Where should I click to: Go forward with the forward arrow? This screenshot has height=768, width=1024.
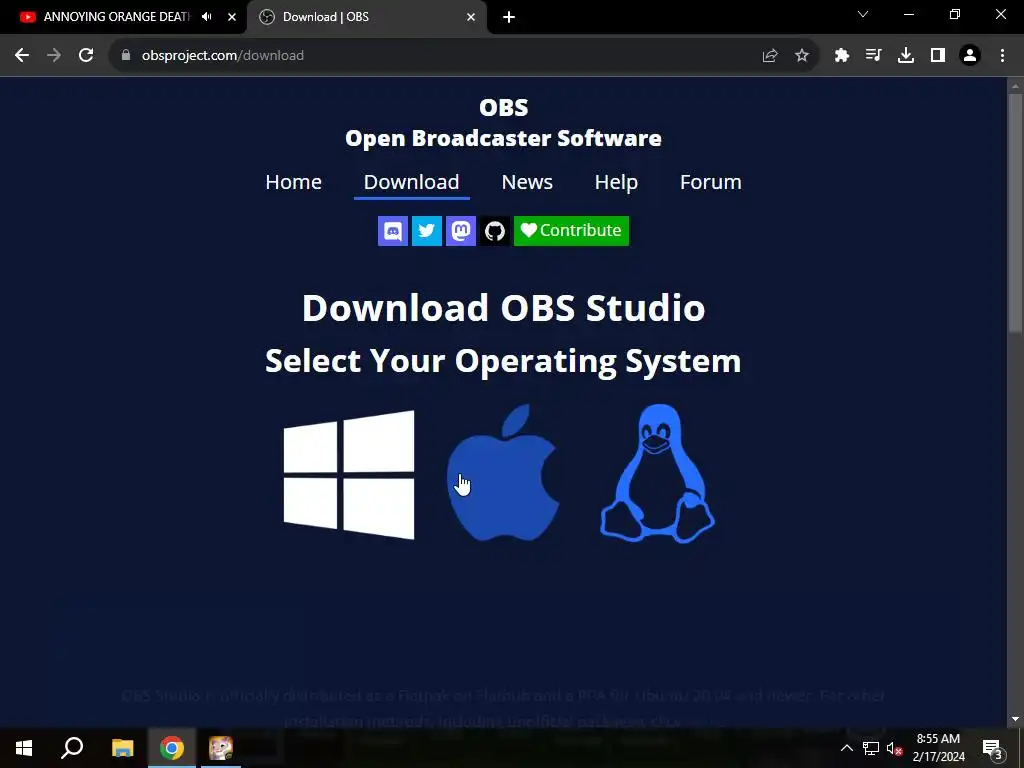54,56
